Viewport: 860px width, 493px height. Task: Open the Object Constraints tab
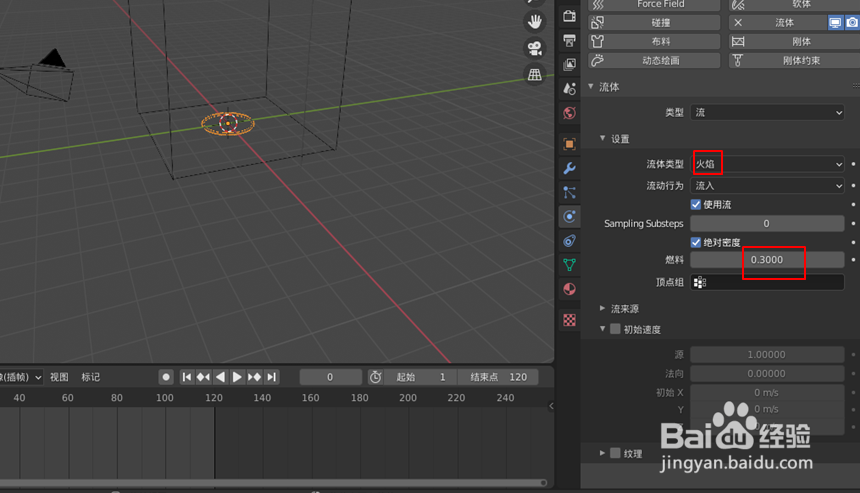(569, 241)
